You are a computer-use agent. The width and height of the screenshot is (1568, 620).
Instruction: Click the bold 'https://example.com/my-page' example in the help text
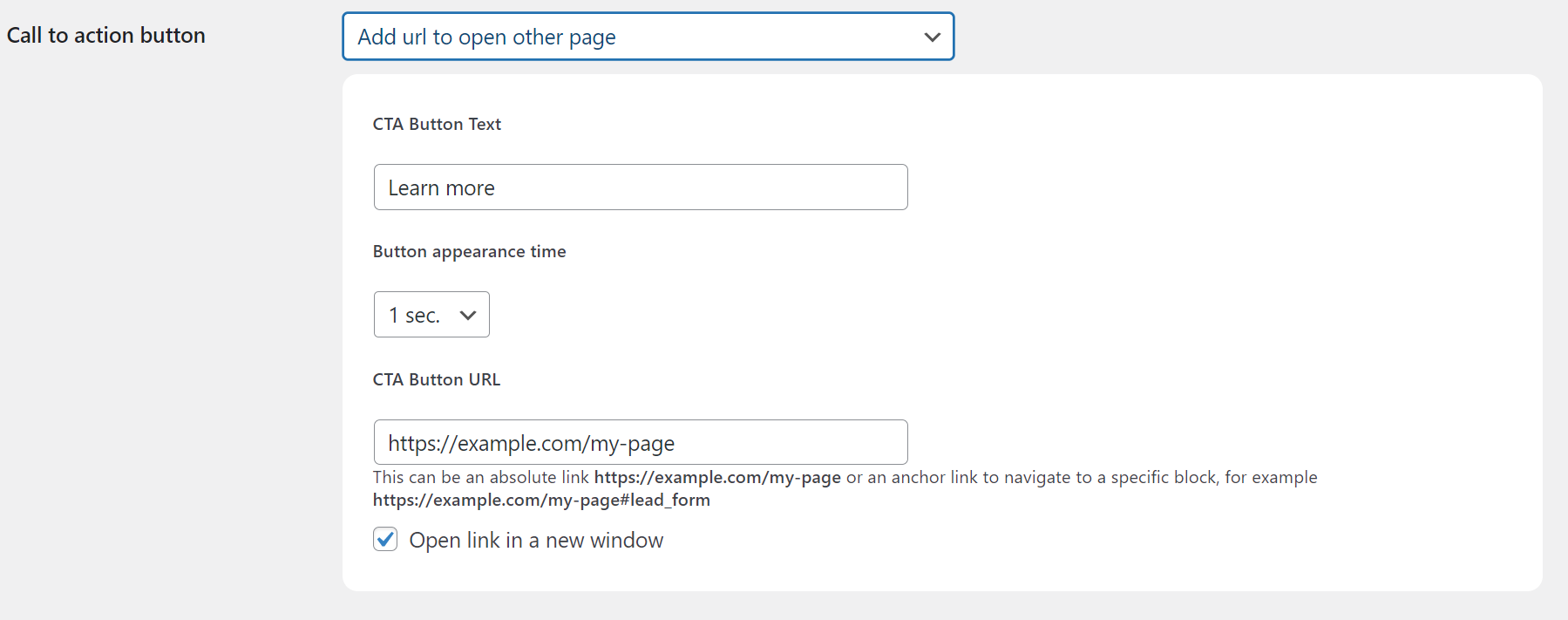[x=717, y=477]
